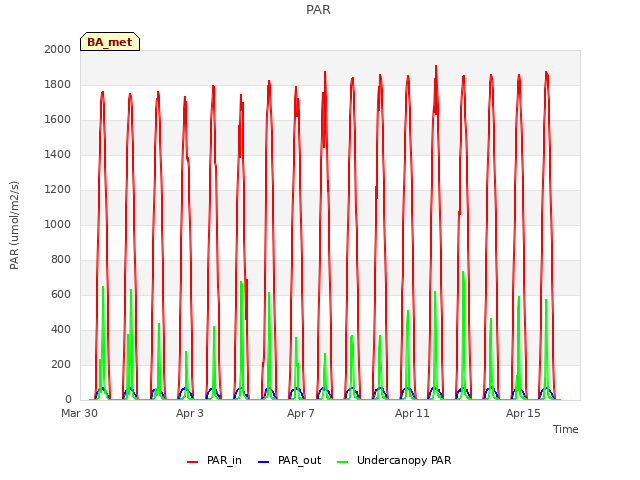This screenshot has height=480, width=640.
Task: Click the 0 y-axis tick label
Action: [68, 399]
